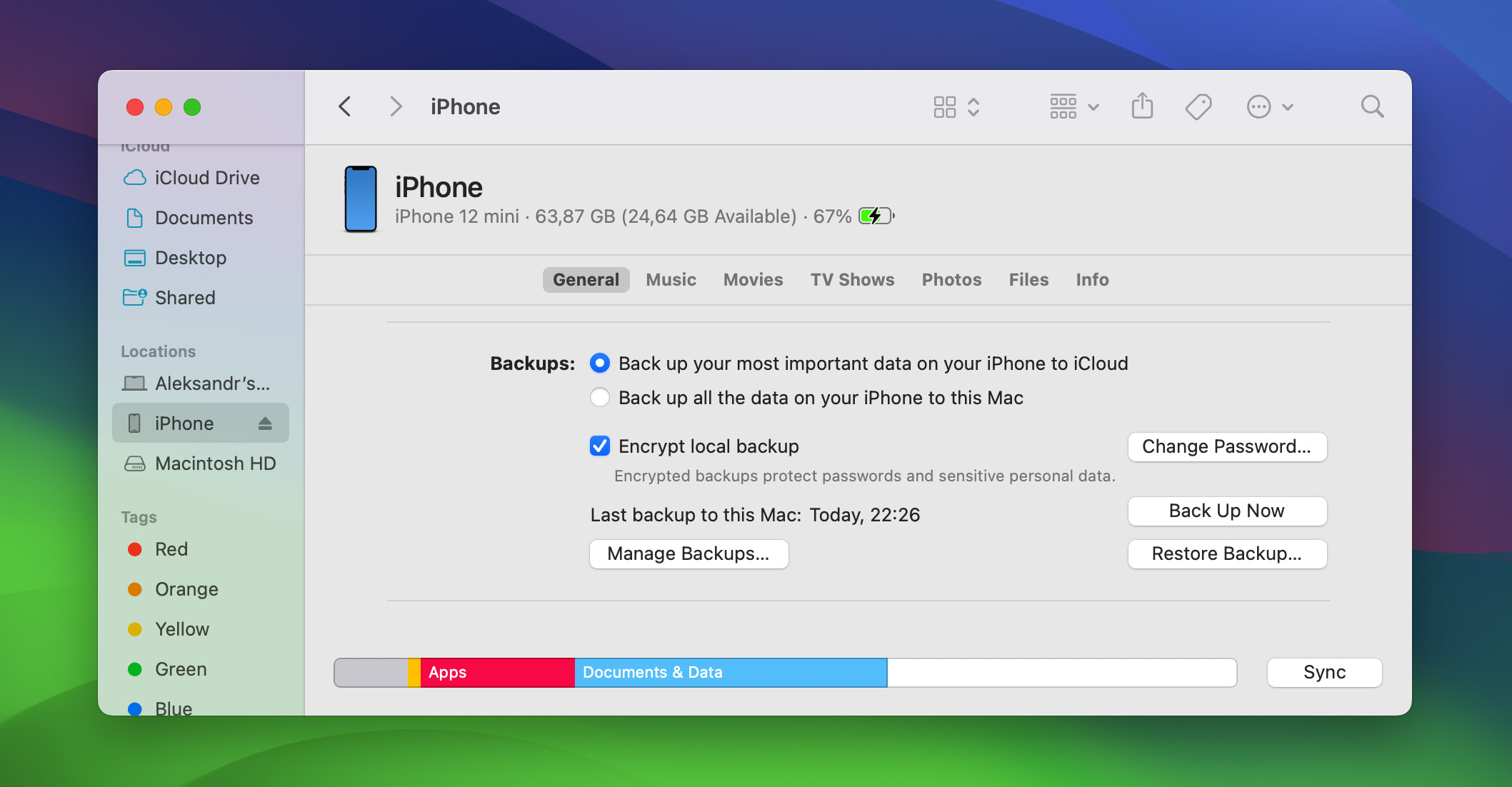Click the tag/label icon

(x=1198, y=107)
